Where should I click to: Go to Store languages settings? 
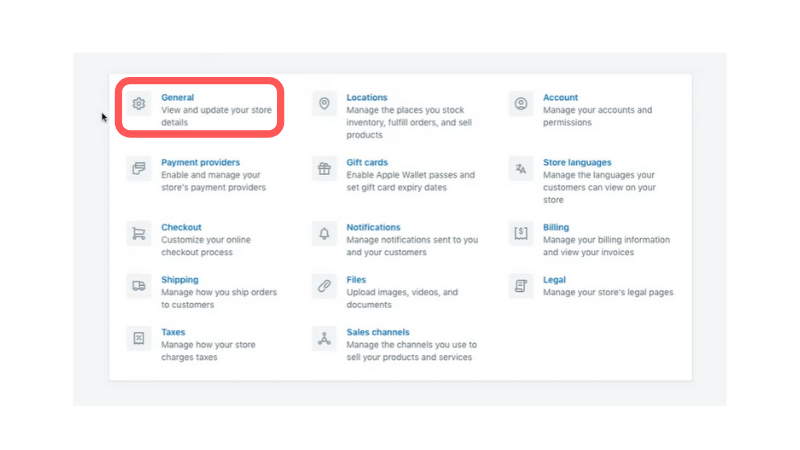[x=577, y=162]
